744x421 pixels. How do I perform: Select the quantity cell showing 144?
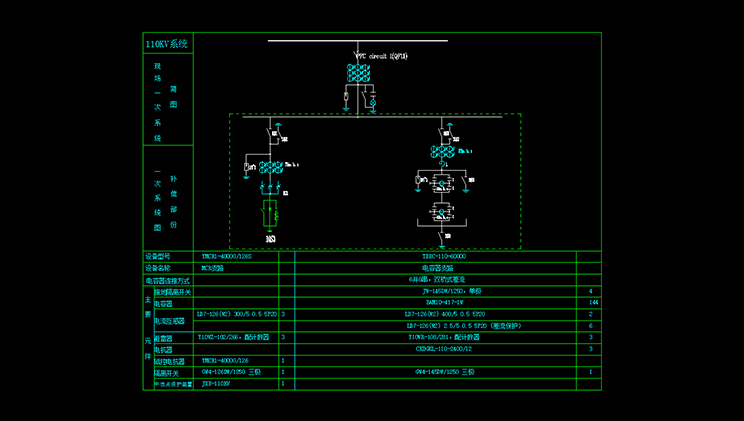point(593,301)
